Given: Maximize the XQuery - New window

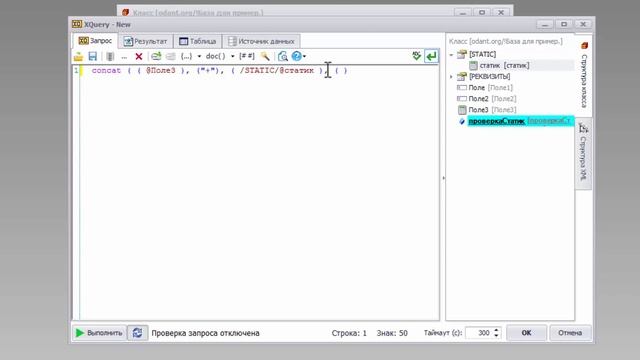Looking at the screenshot, I should point(564,24).
